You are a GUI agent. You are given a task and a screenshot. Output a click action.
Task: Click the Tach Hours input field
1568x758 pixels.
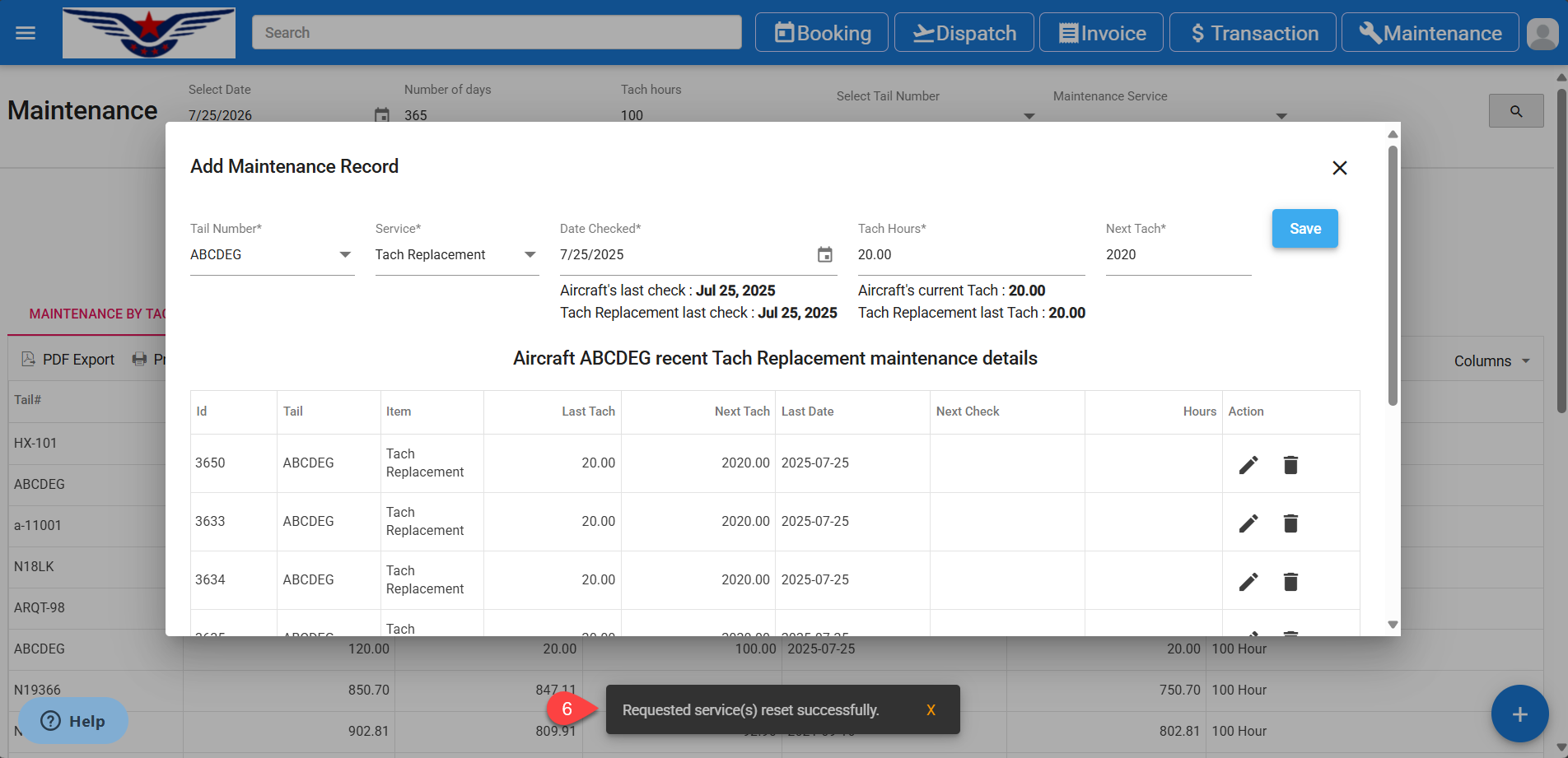970,255
